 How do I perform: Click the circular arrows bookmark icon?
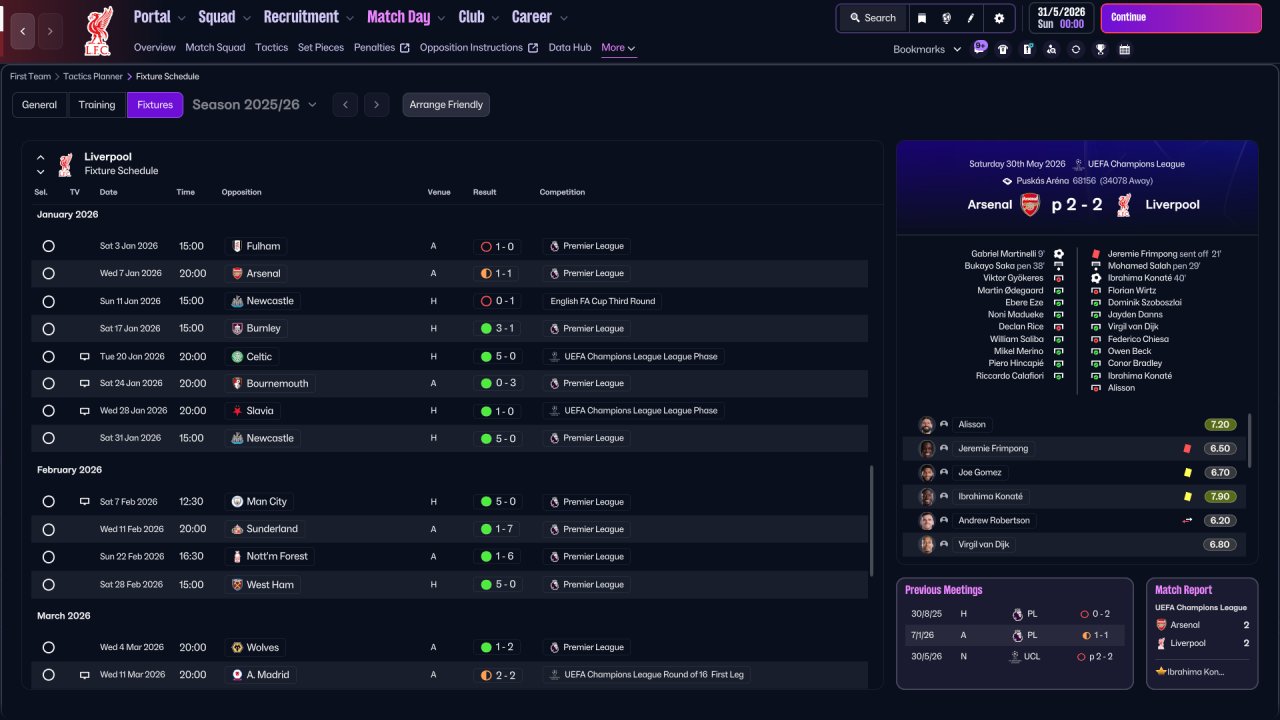coord(1076,49)
